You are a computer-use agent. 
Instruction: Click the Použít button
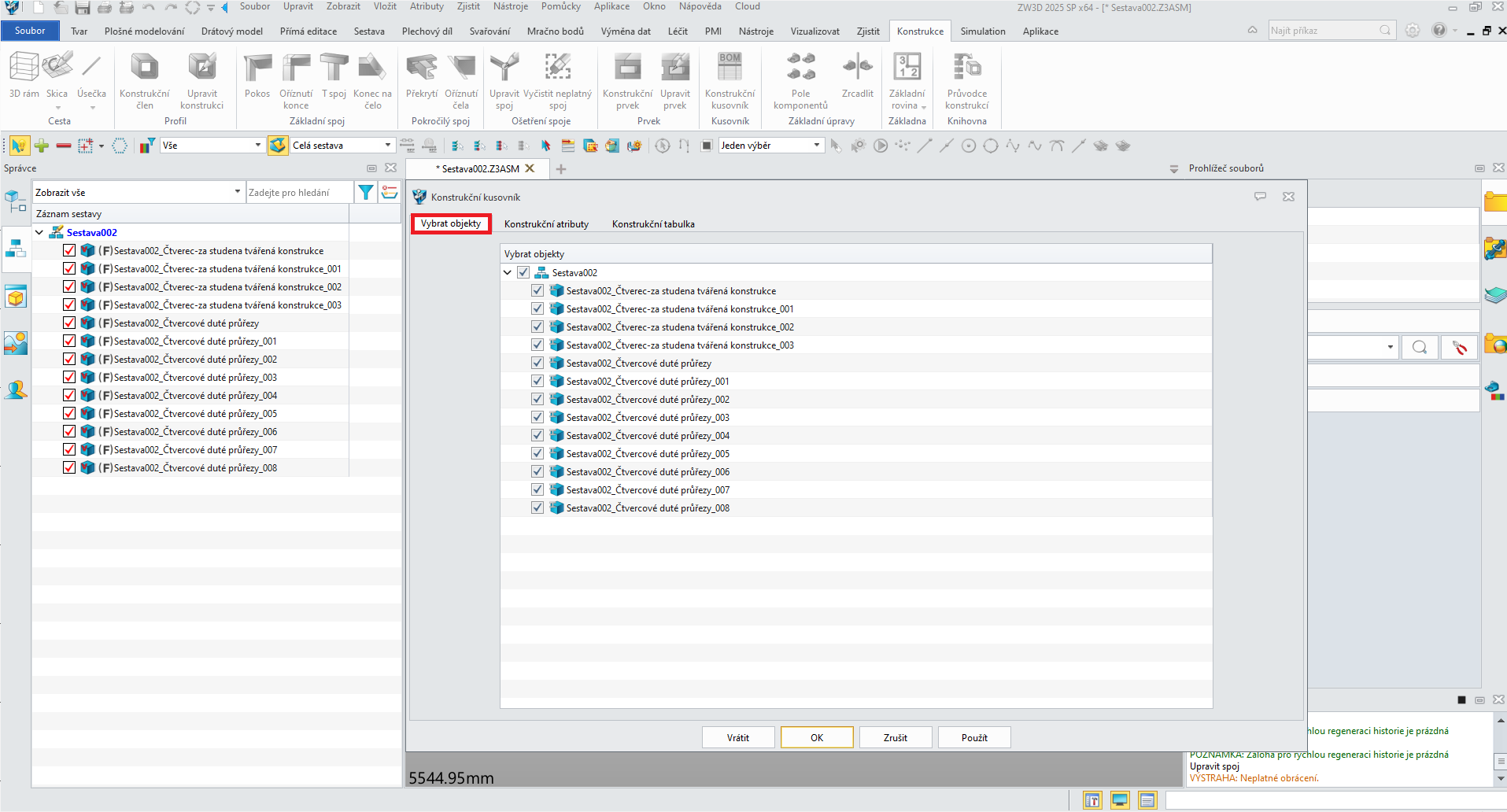pyautogui.click(x=974, y=737)
